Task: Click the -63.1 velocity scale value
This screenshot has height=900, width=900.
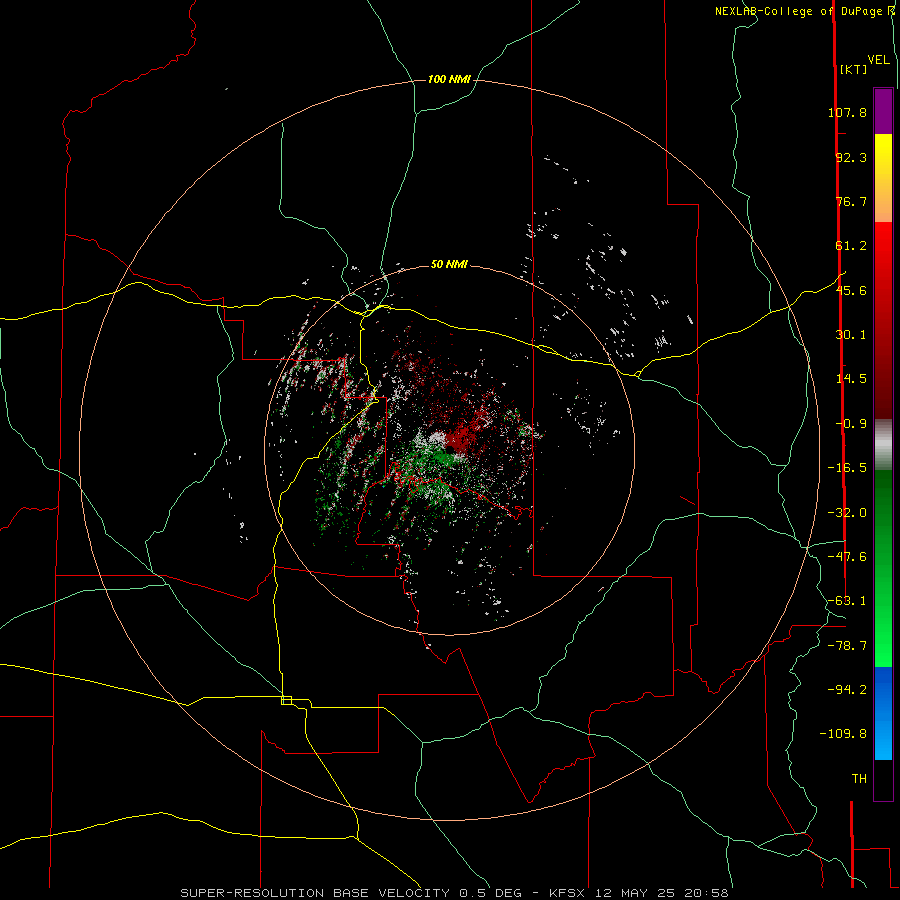Action: pos(847,600)
